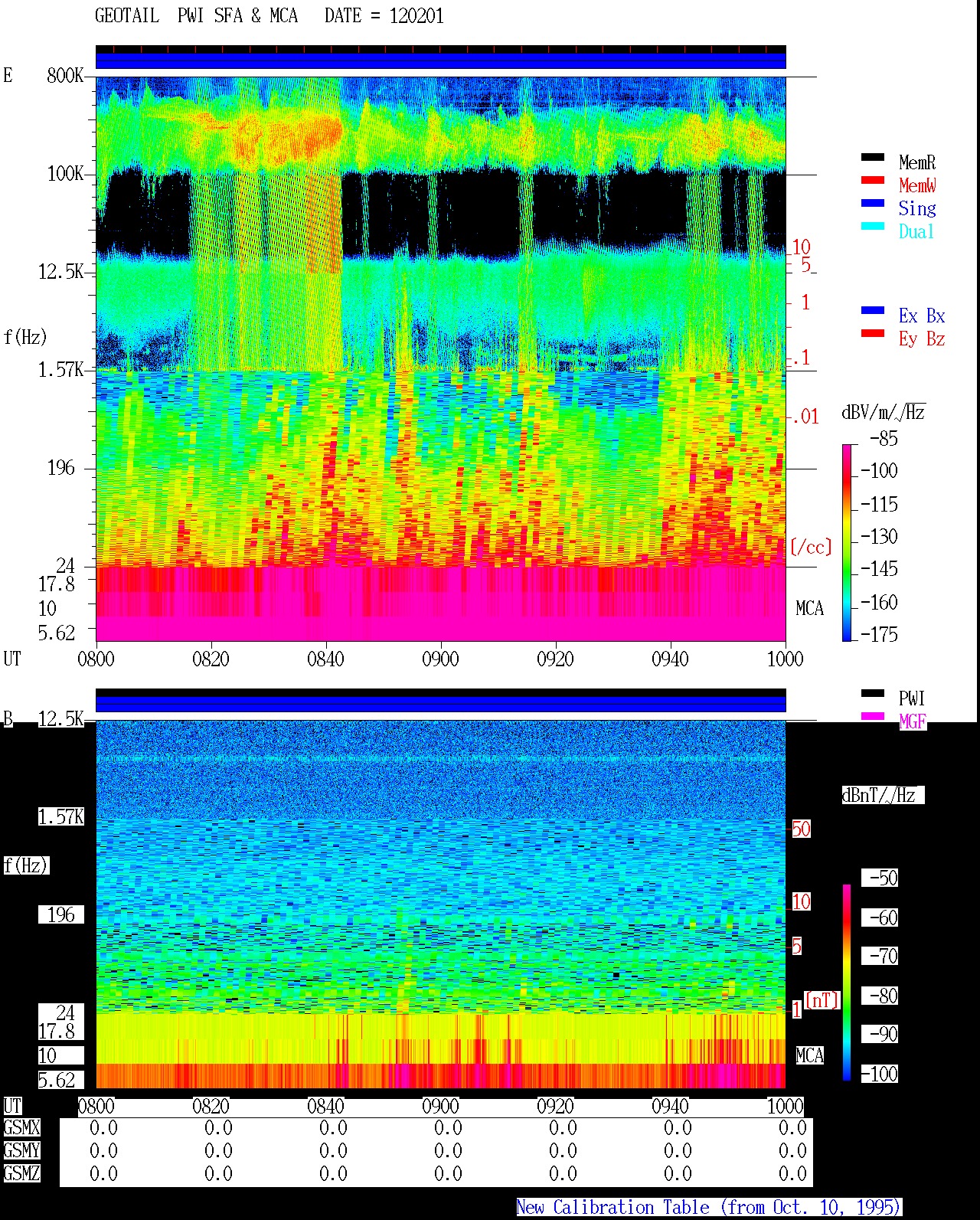Click the GEOTAIL PWI SFA & MCA title
The width and height of the screenshot is (980, 1220).
pos(196,16)
